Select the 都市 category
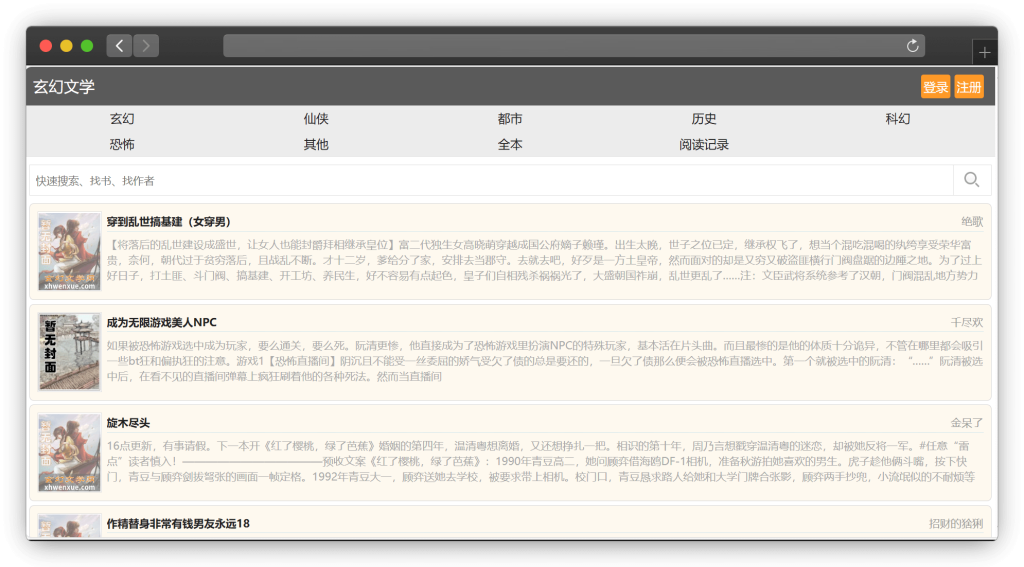The width and height of the screenshot is (1024, 567). [510, 119]
